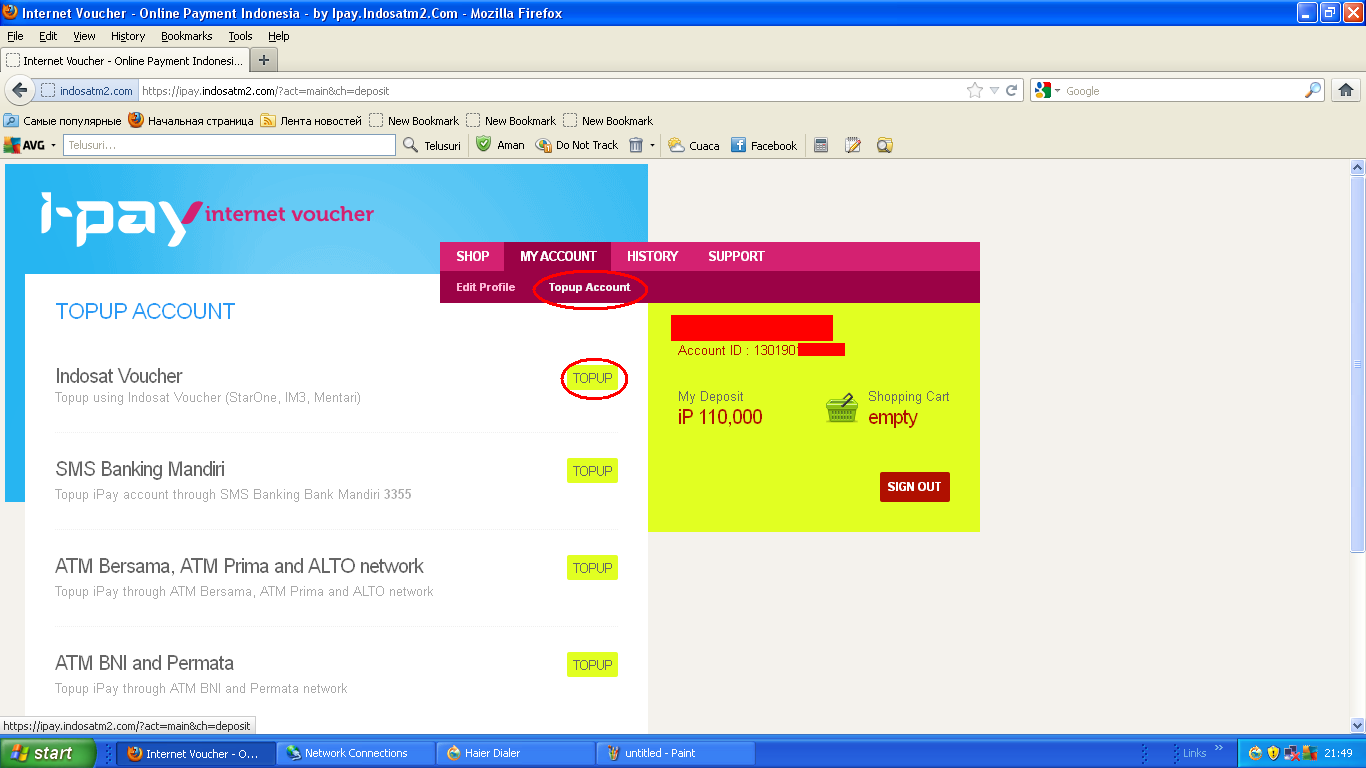Open Facebook toolbar shortcut

[764, 145]
